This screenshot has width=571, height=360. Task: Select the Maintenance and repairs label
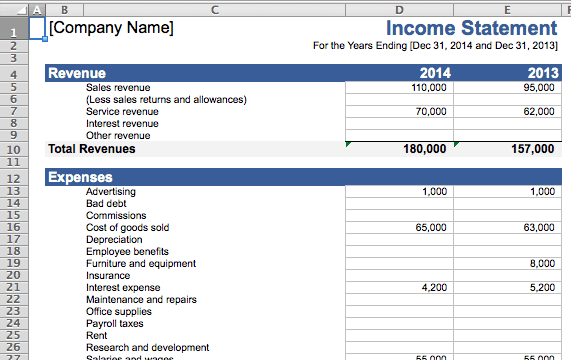[x=141, y=300]
